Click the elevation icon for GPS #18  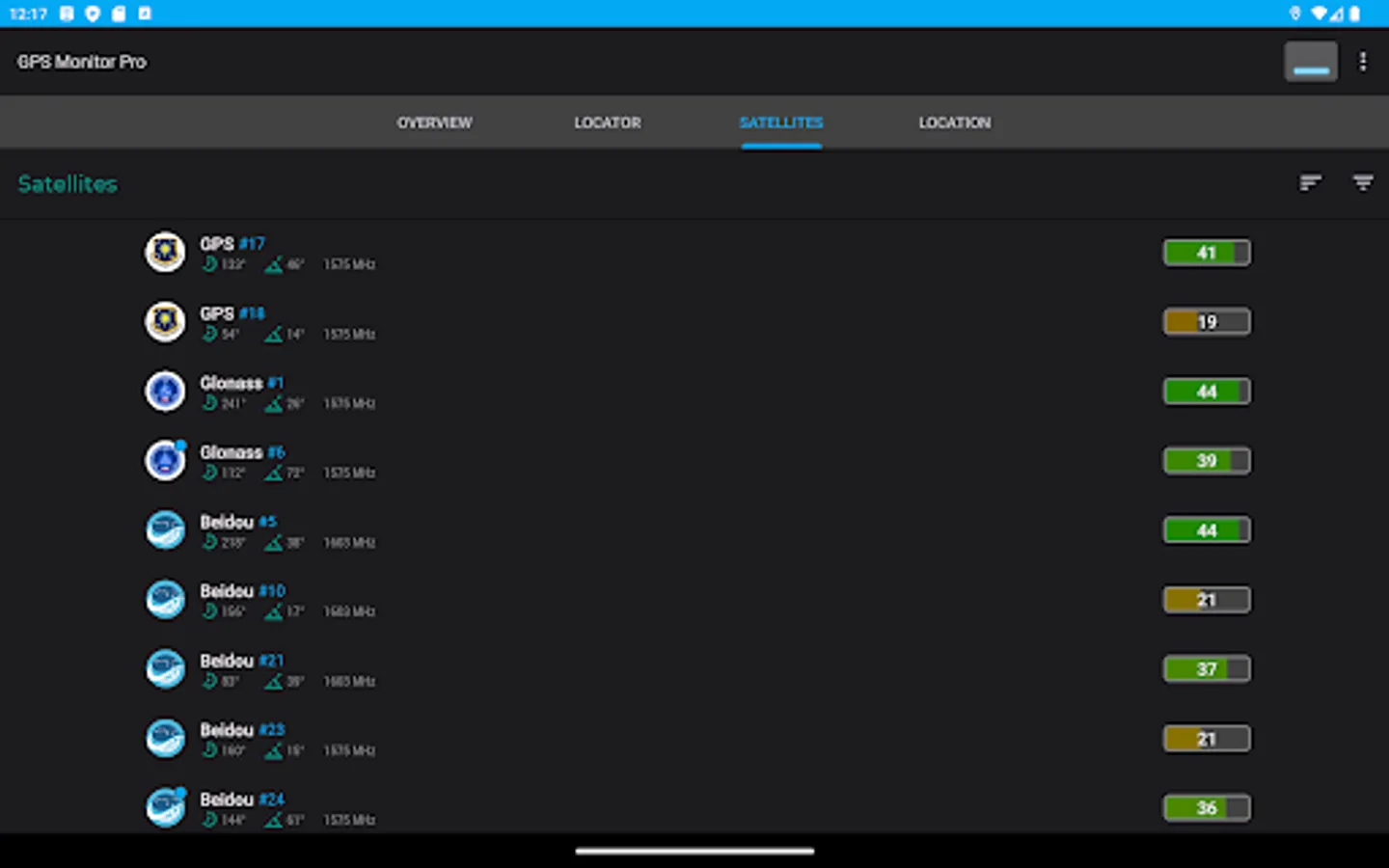274,334
